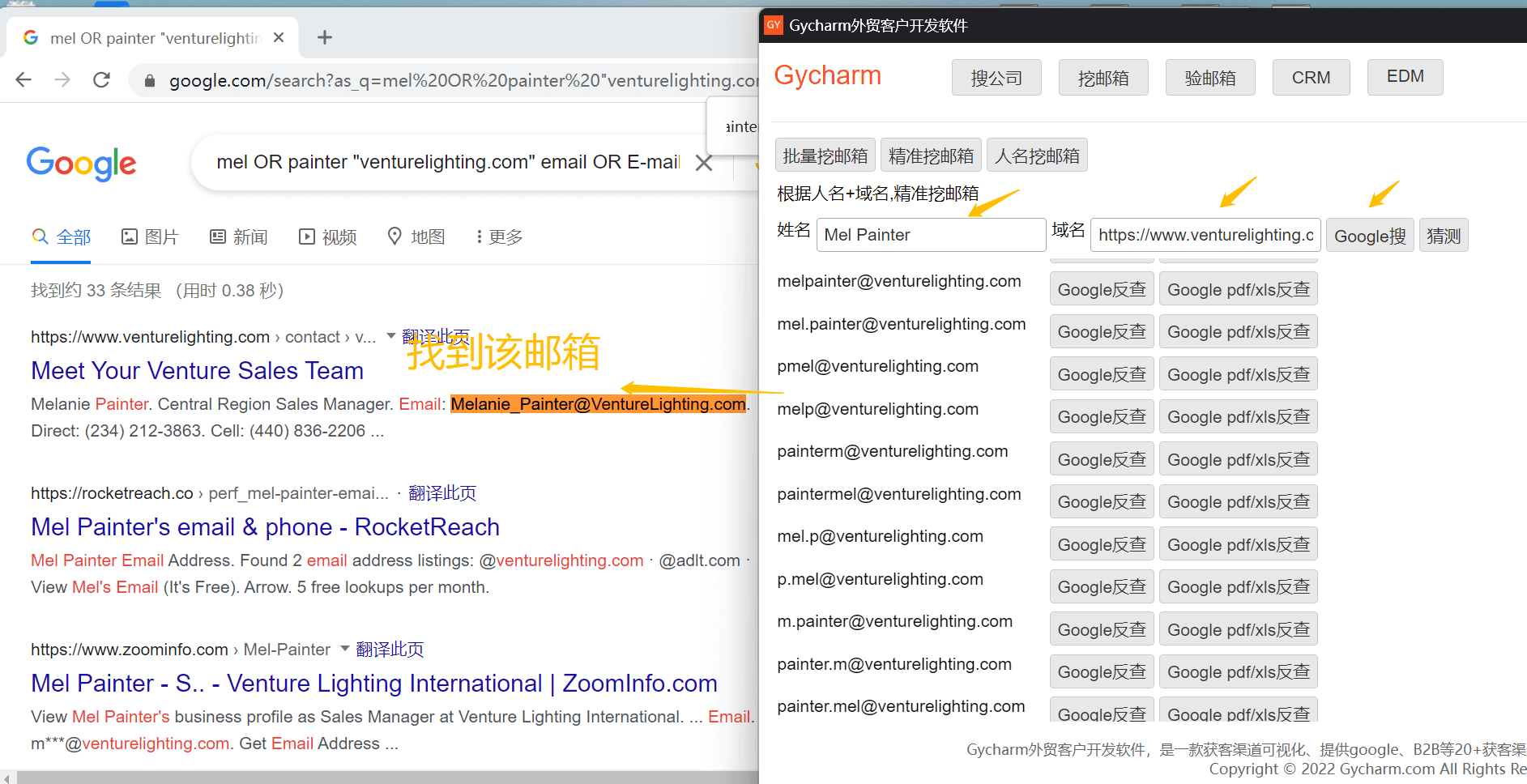The width and height of the screenshot is (1527, 784).
Task: Google反查 for melp@venturelighting.com
Action: (x=1102, y=416)
